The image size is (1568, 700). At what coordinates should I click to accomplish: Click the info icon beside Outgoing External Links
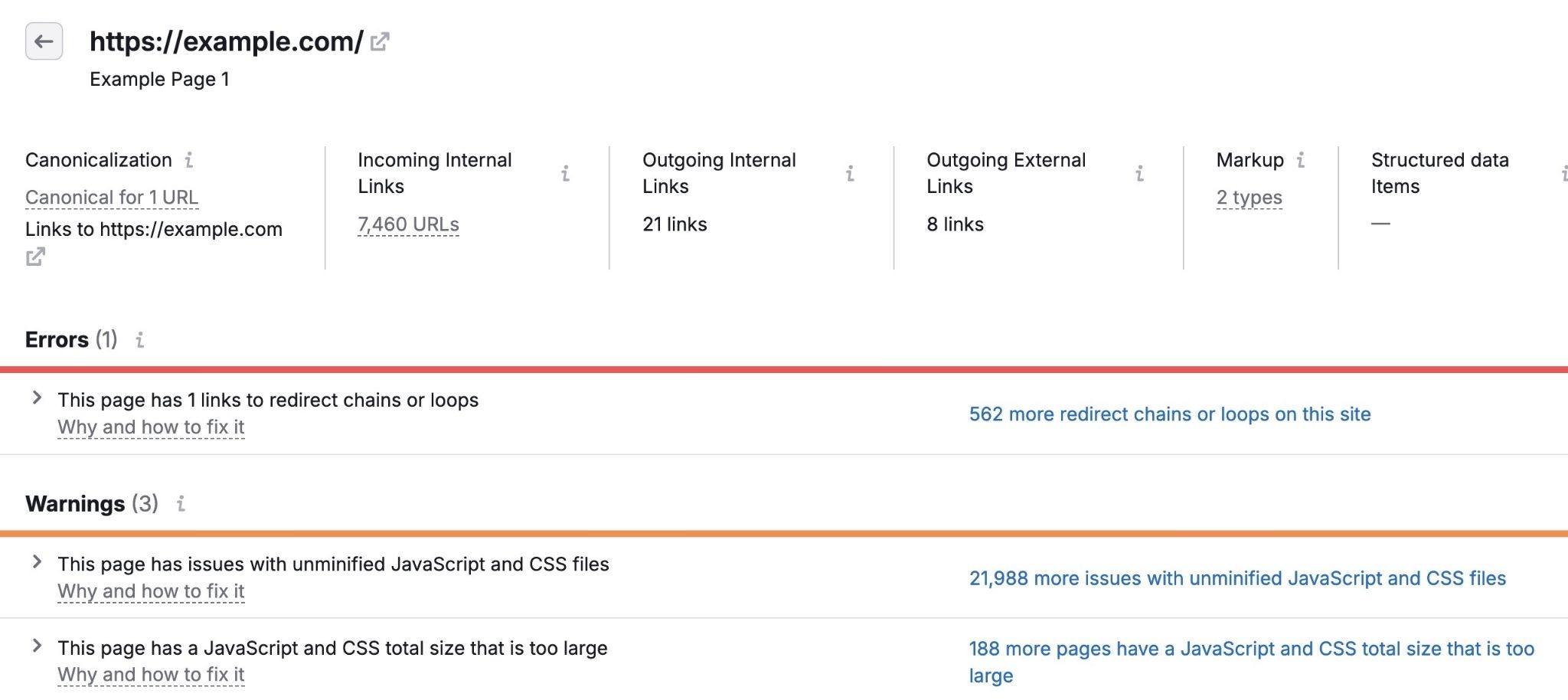point(1138,173)
